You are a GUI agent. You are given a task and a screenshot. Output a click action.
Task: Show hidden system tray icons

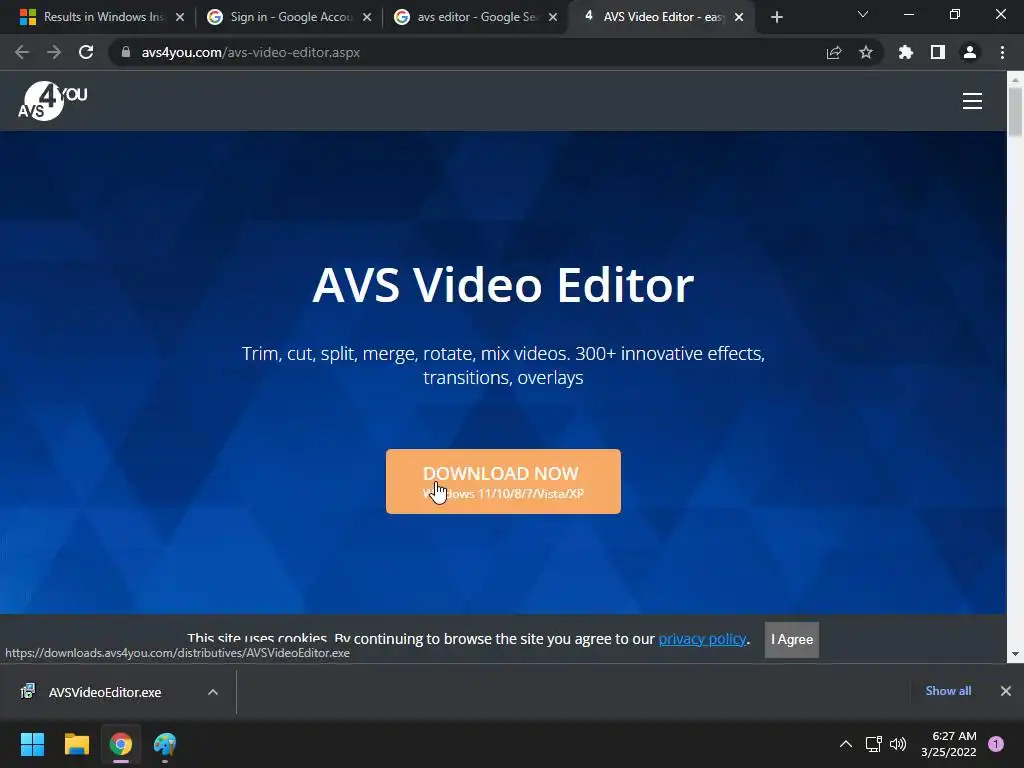[846, 744]
